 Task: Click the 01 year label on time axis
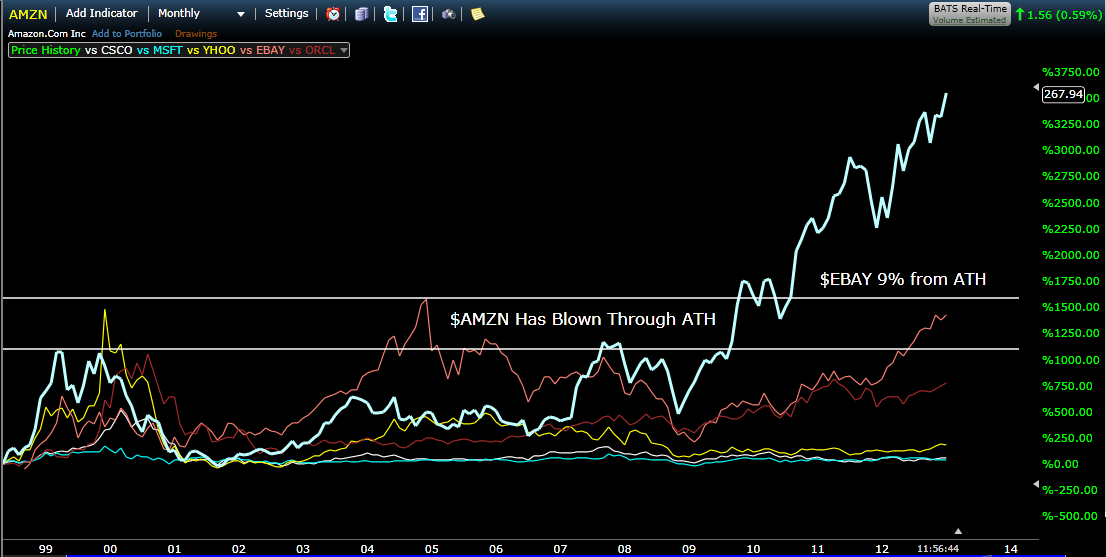tap(174, 548)
